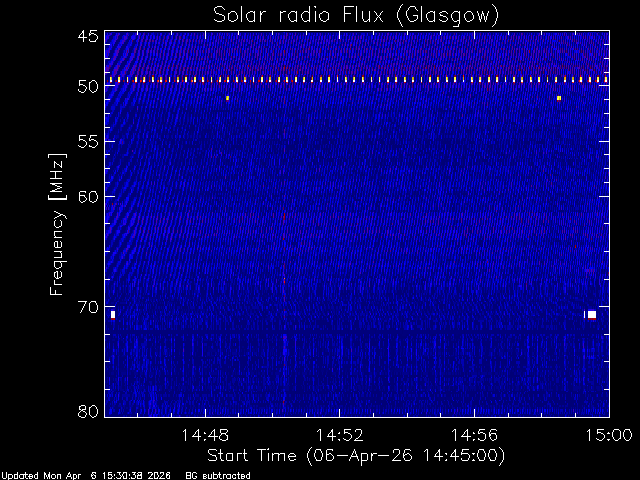
Task: Click the yellow dot near 14:48 below 50 MHz
Action: [227, 98]
